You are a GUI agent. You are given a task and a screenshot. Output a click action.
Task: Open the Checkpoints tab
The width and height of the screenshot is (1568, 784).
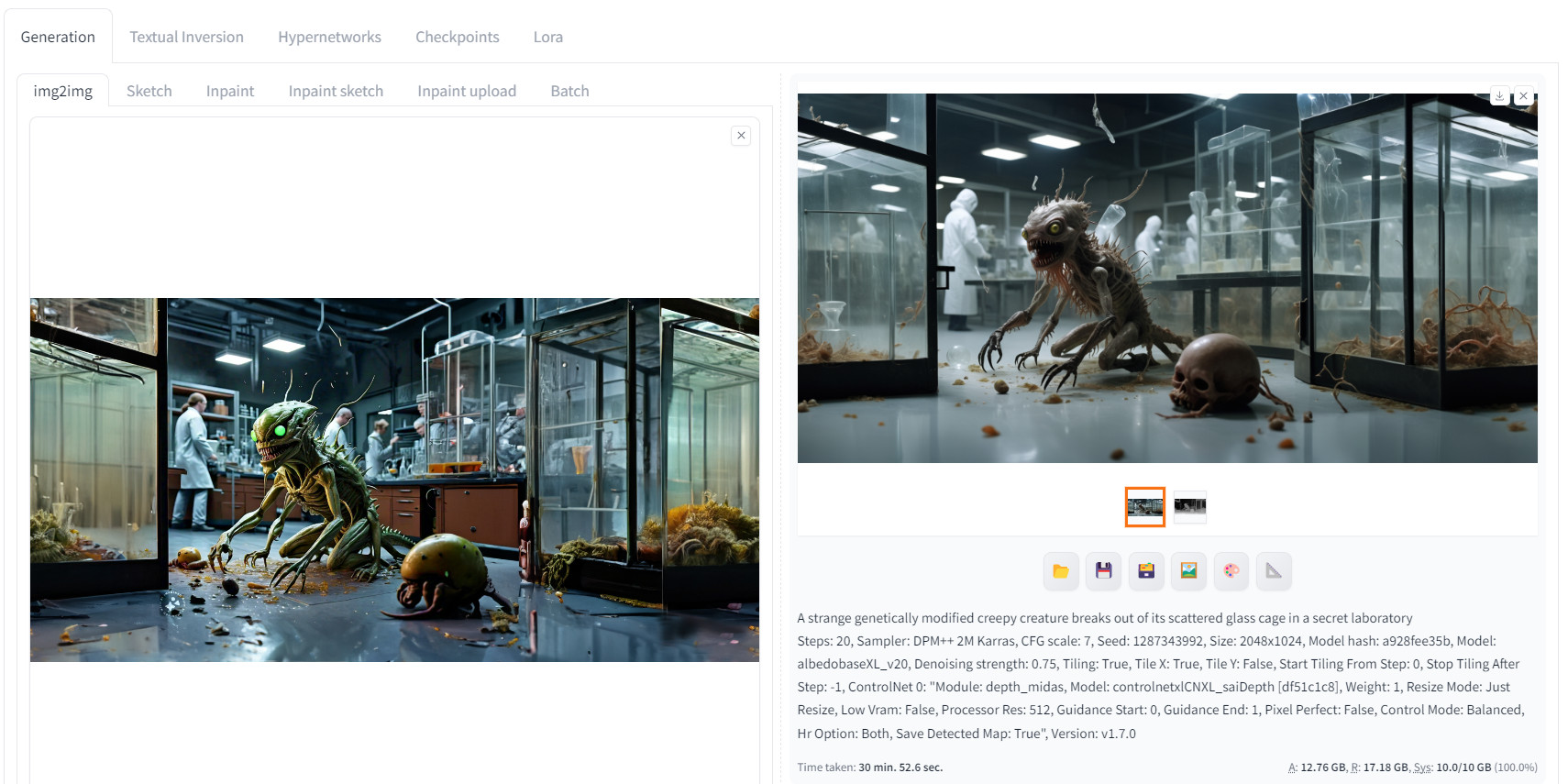tap(458, 37)
